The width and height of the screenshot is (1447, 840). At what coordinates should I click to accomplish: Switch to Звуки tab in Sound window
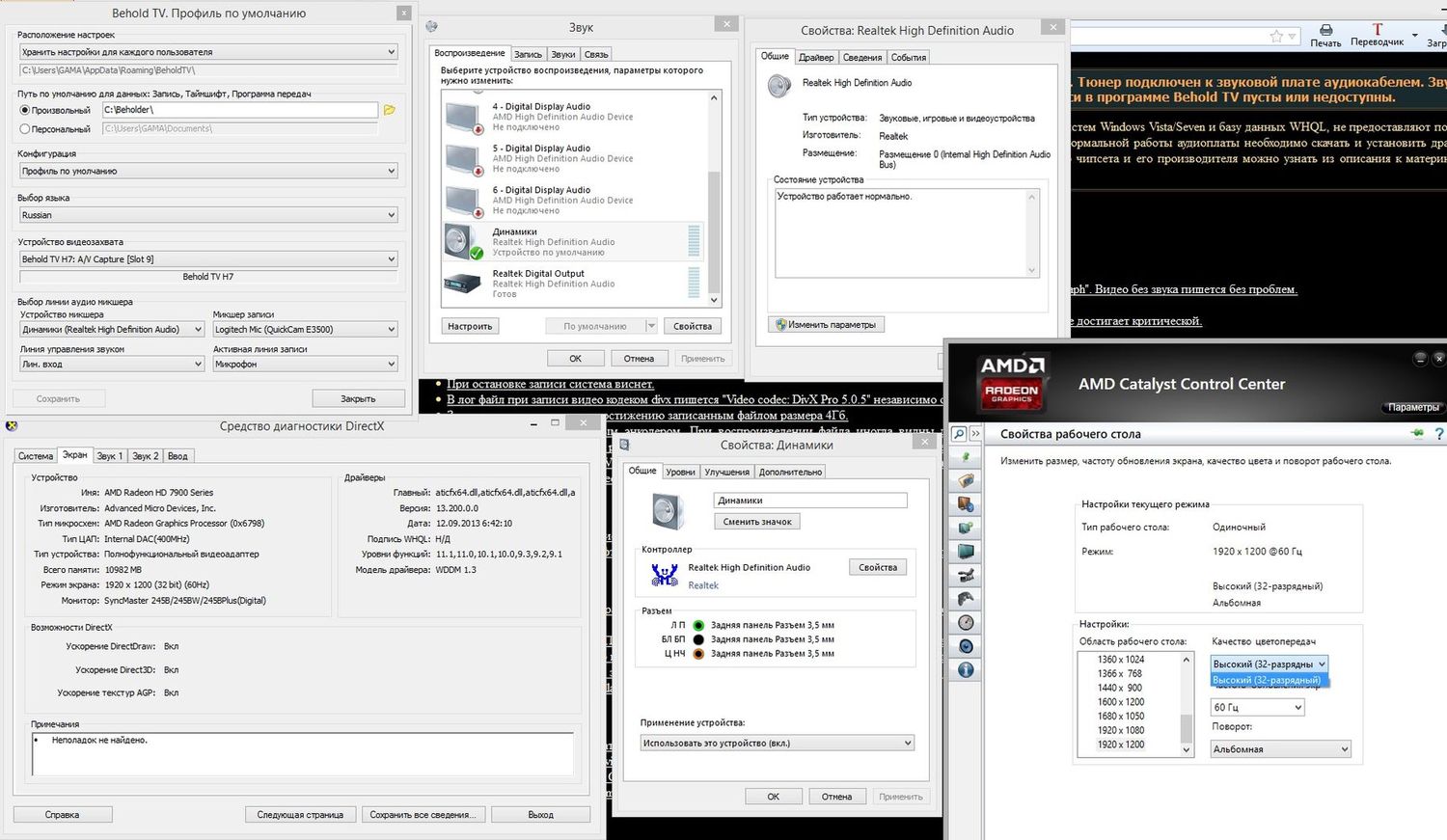[x=563, y=55]
